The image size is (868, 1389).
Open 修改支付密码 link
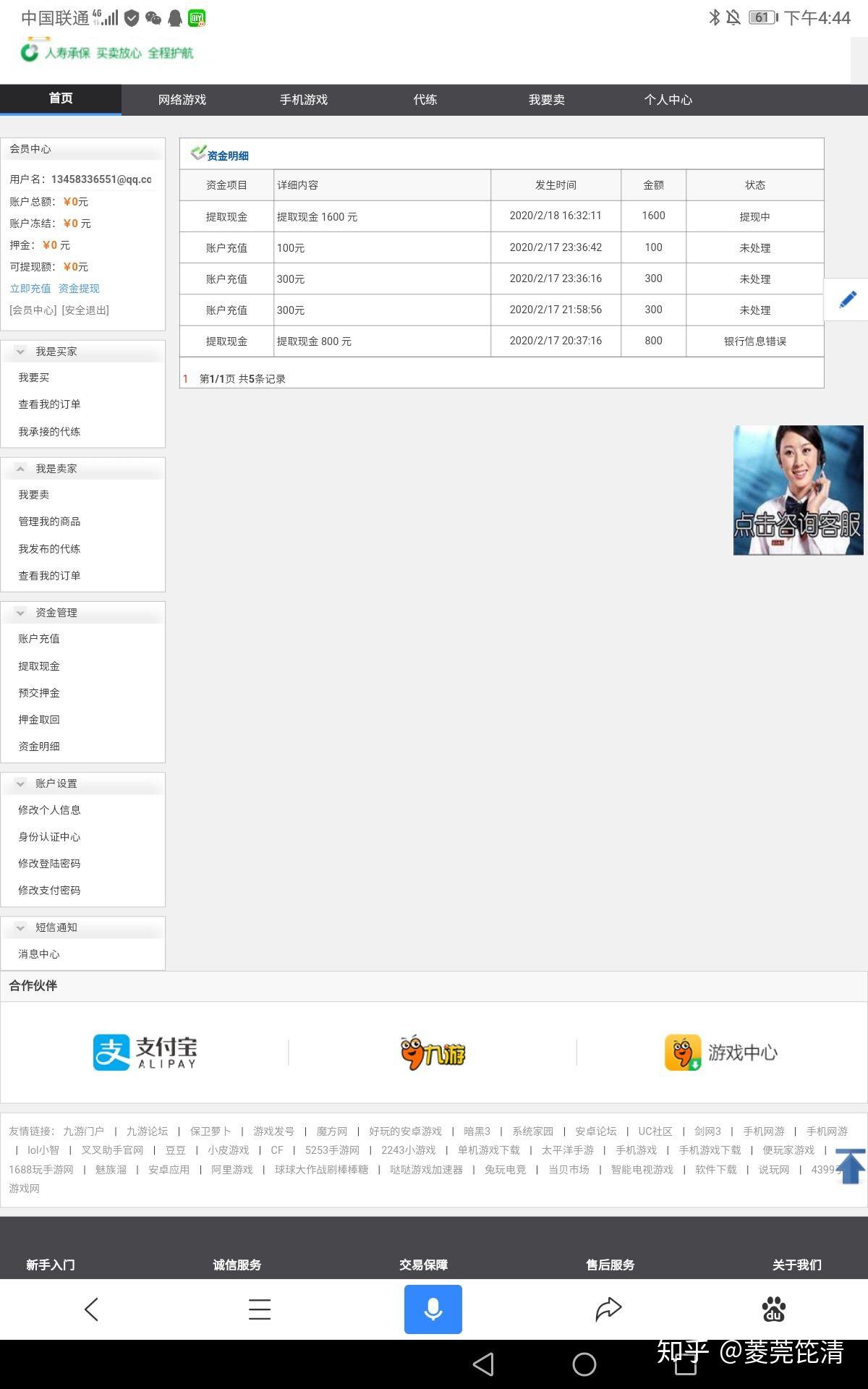(x=49, y=891)
